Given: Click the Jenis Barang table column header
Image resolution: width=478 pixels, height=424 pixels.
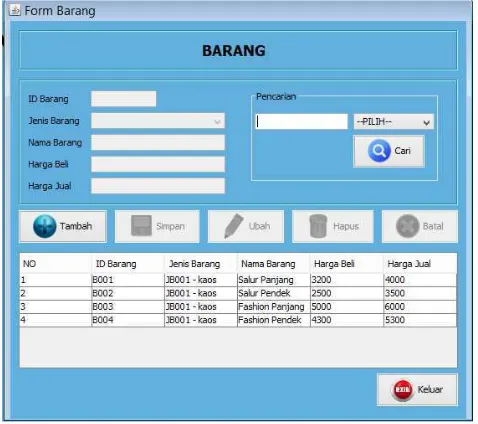Looking at the screenshot, I should 201,264.
